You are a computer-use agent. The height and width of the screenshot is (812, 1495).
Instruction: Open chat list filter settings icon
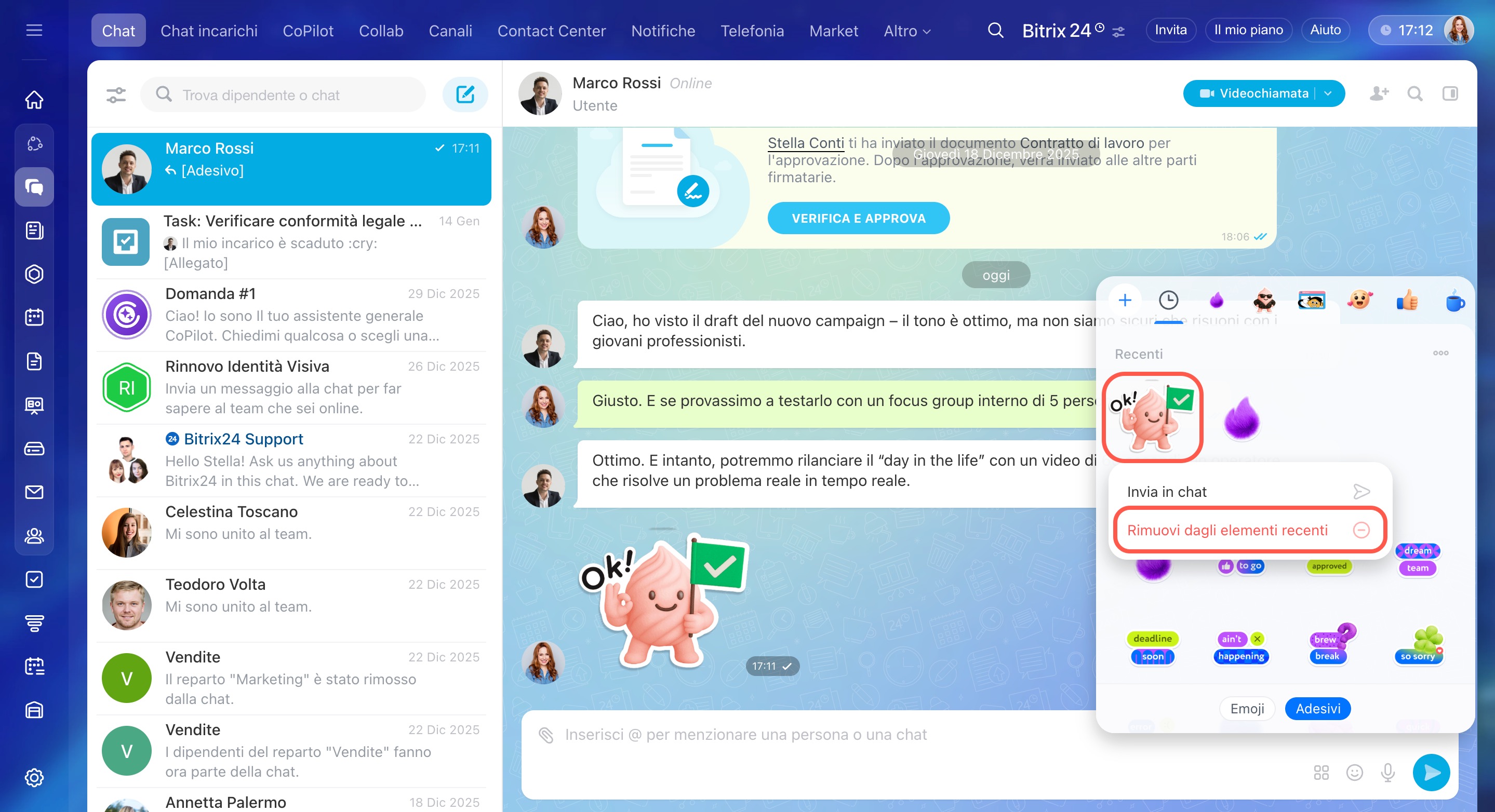tap(116, 94)
